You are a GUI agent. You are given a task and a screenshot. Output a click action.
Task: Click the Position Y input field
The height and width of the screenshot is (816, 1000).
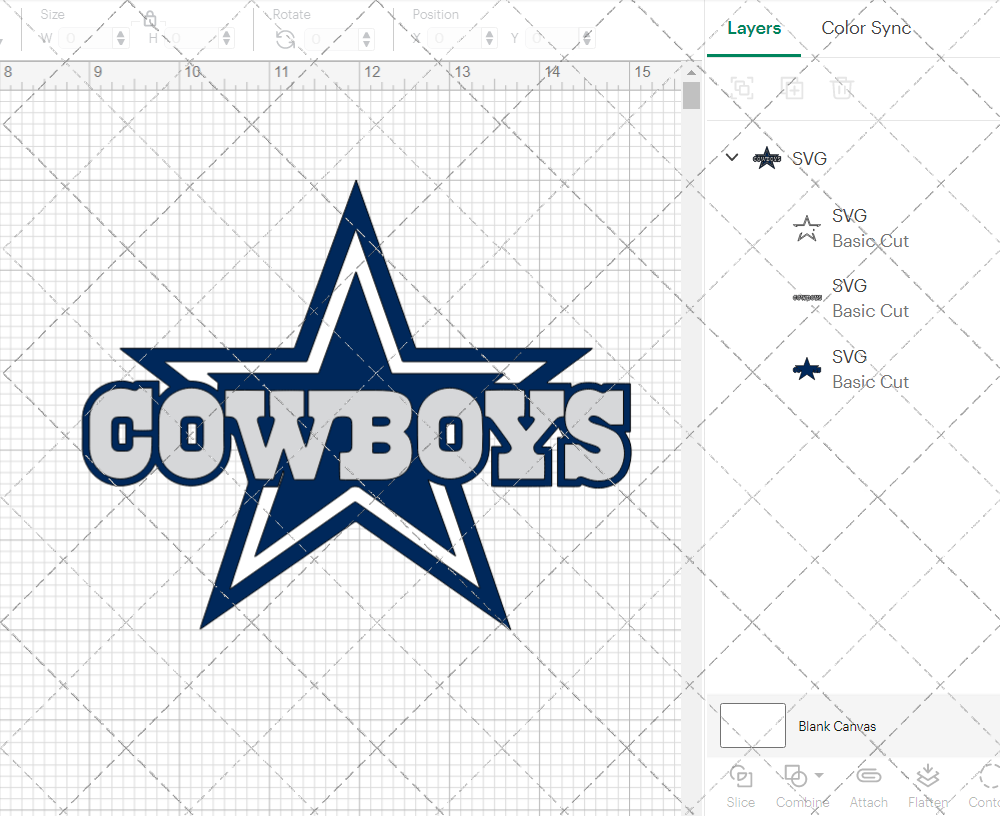coord(553,39)
